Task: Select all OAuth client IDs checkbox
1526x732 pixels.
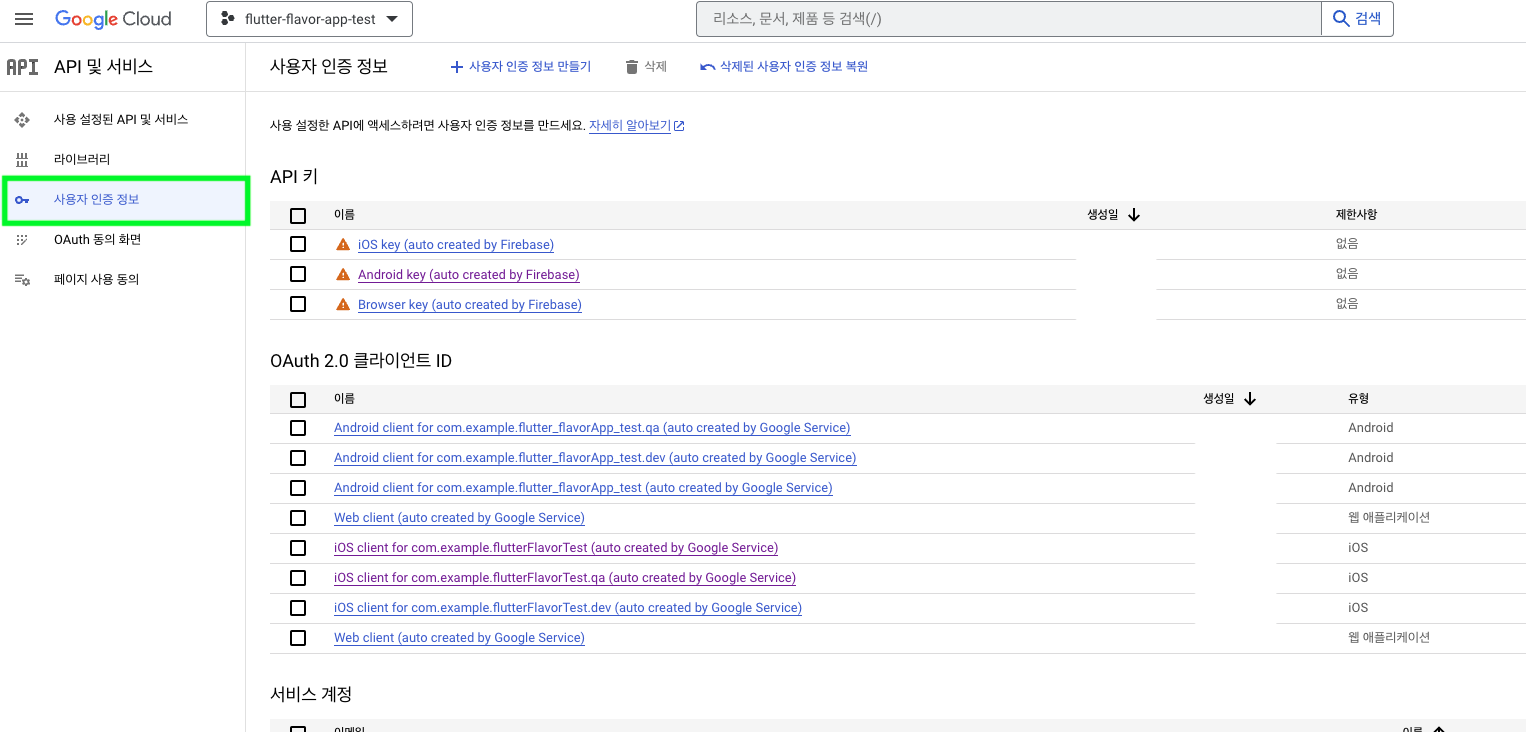Action: click(298, 400)
